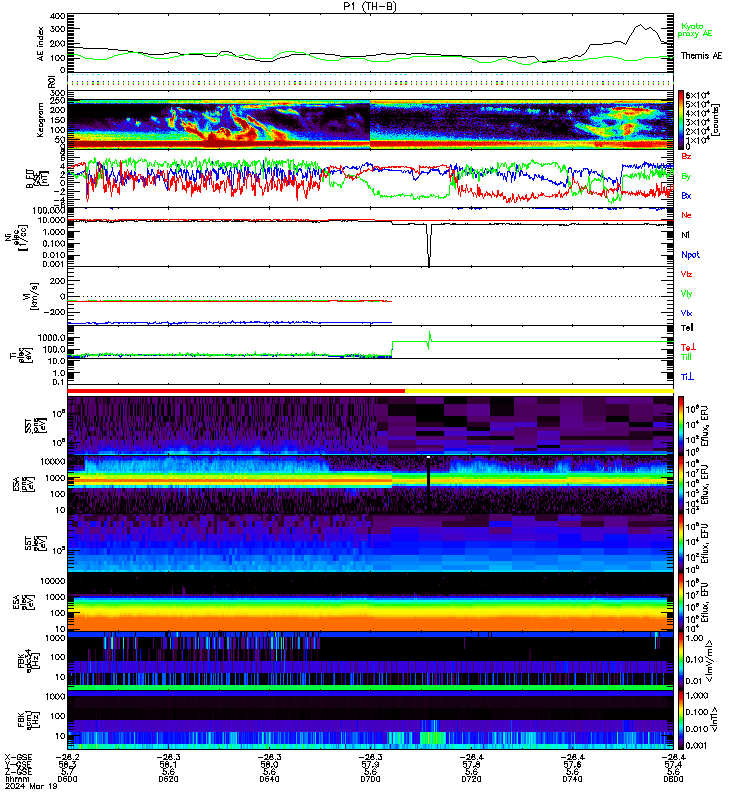The width and height of the screenshot is (750, 800).
Task: Click the yellow segment of the mode bar
Action: pyautogui.click(x=539, y=391)
